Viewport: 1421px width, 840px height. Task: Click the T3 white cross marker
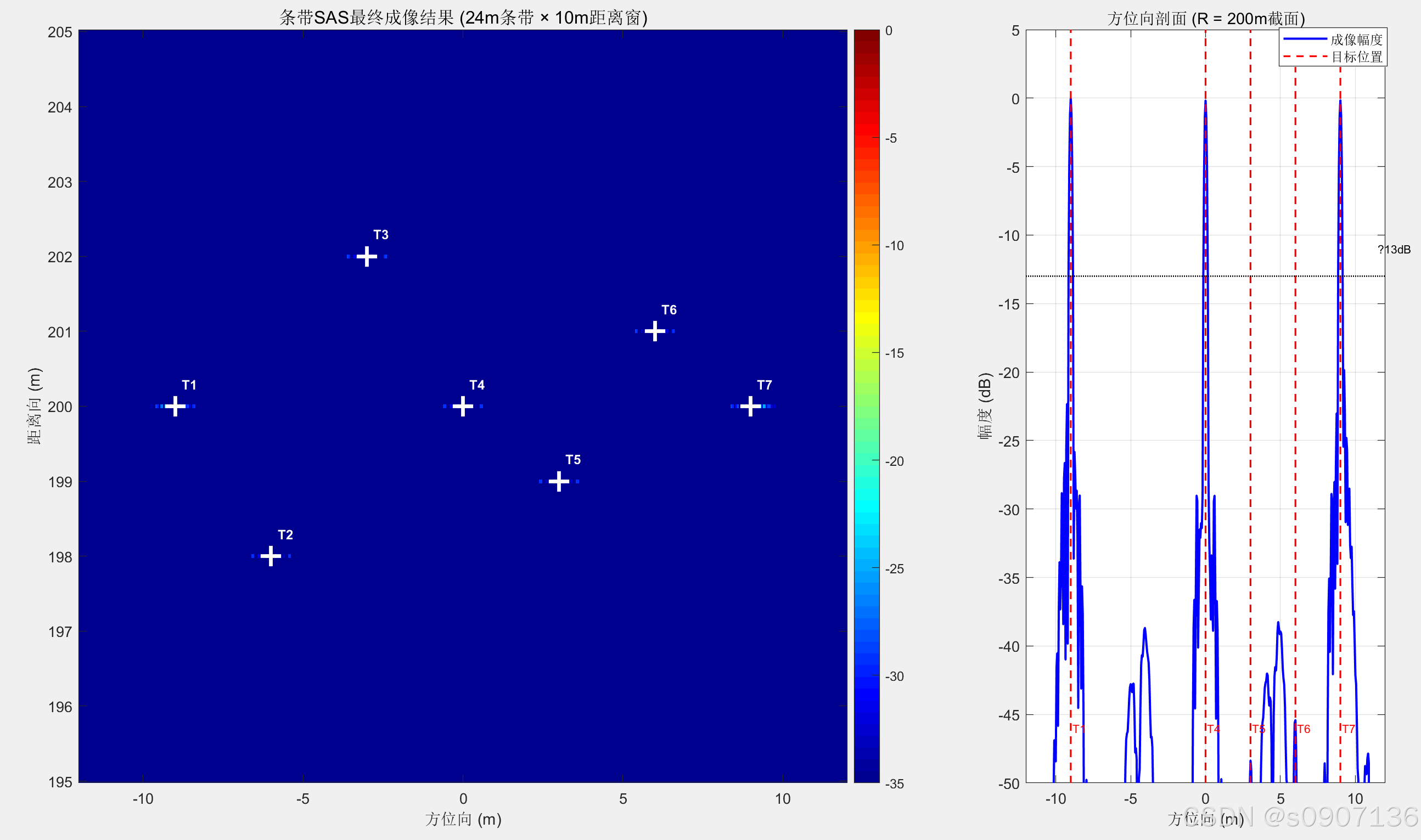pyautogui.click(x=367, y=256)
